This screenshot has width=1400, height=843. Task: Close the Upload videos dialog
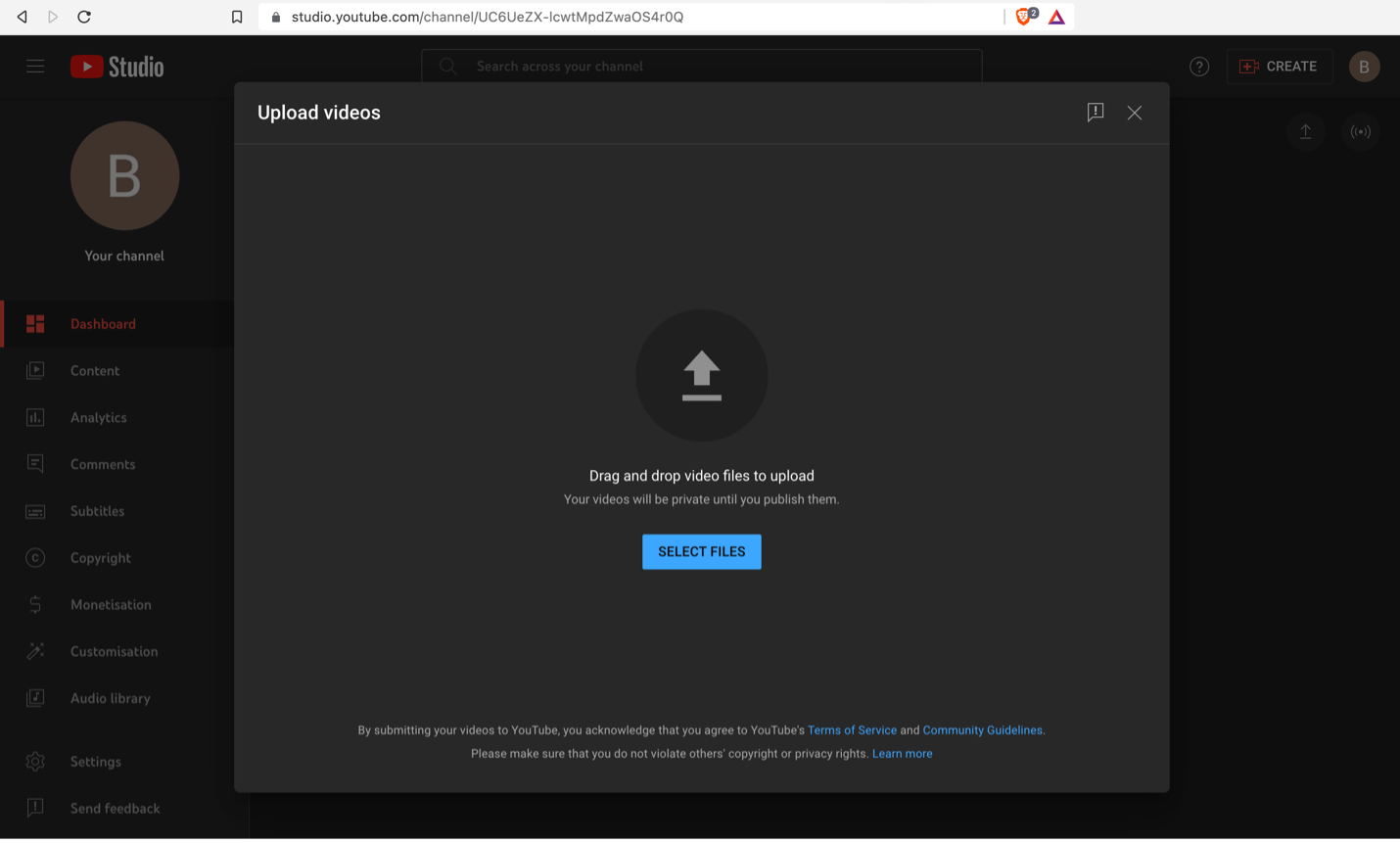1134,113
